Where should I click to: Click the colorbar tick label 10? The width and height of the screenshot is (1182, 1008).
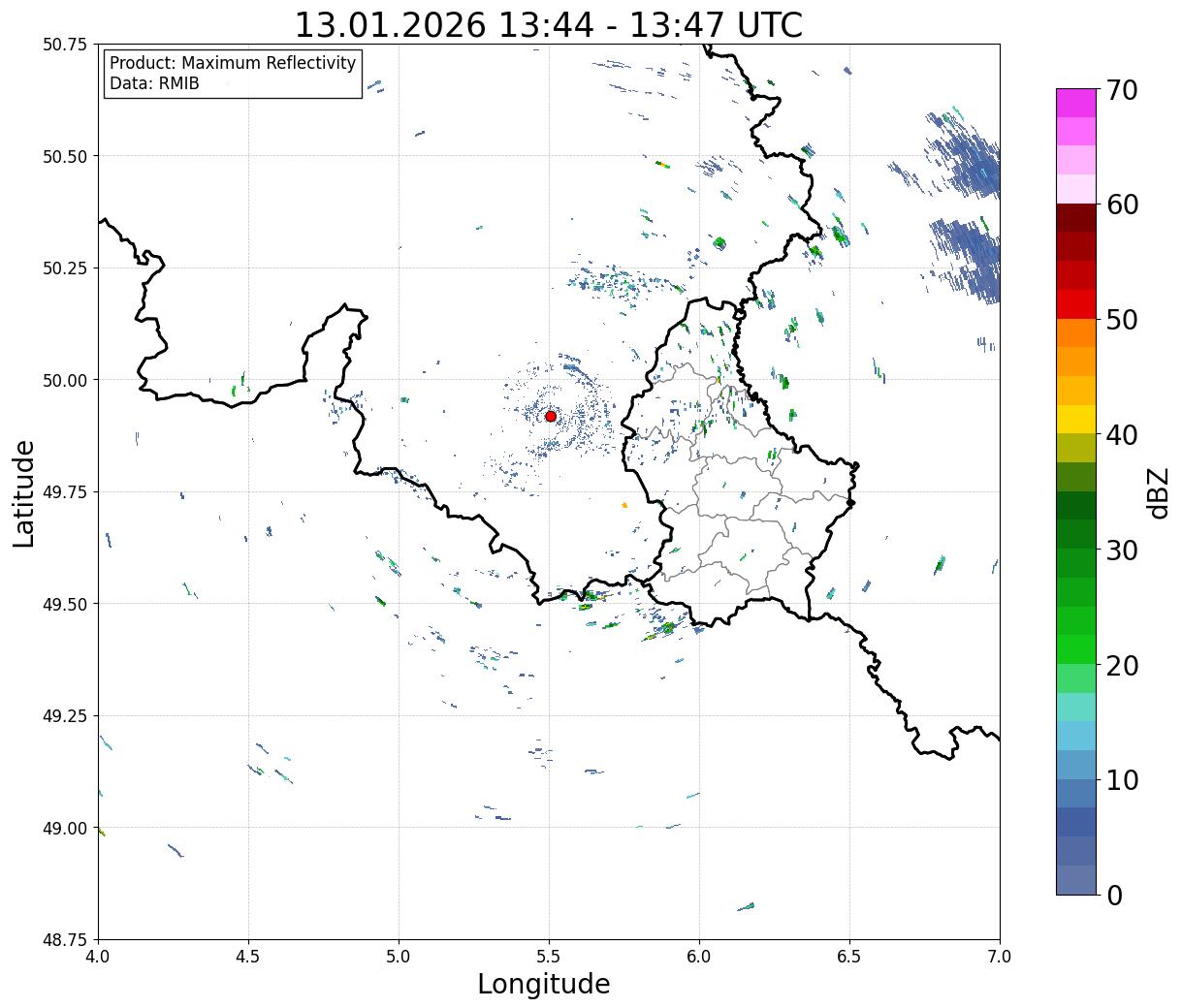[x=1122, y=780]
